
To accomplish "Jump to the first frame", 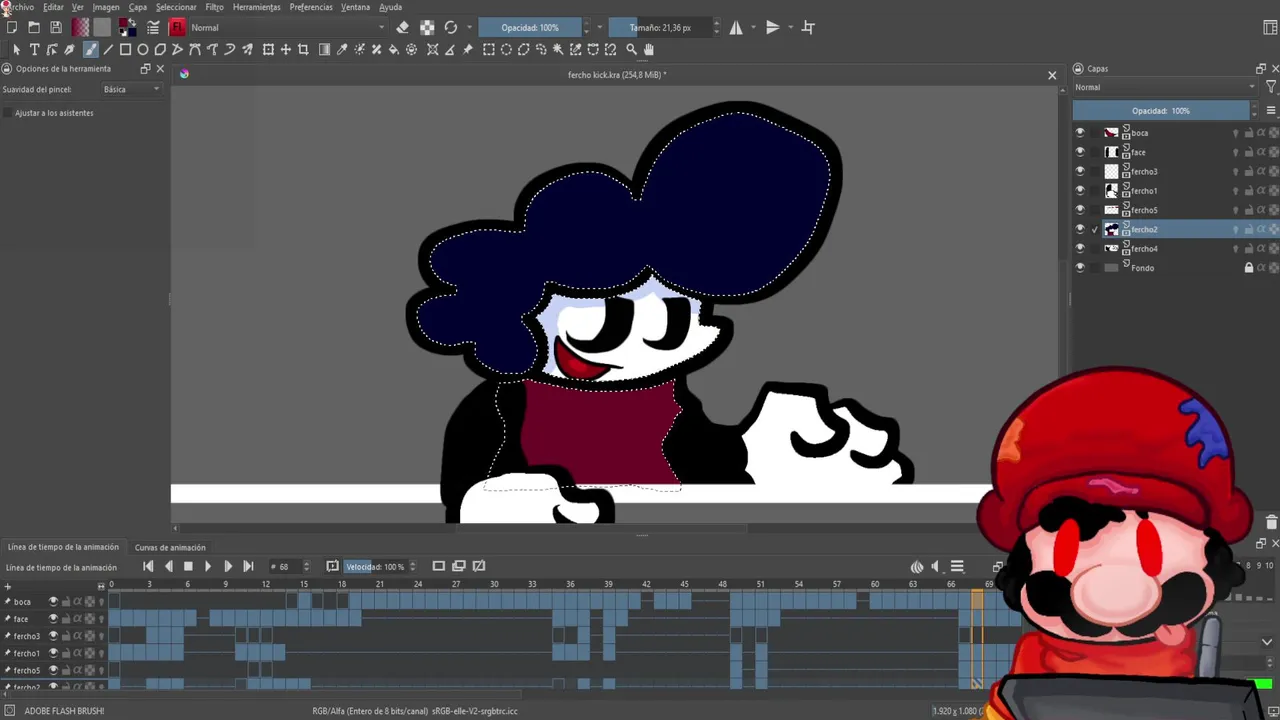I will pyautogui.click(x=148, y=567).
